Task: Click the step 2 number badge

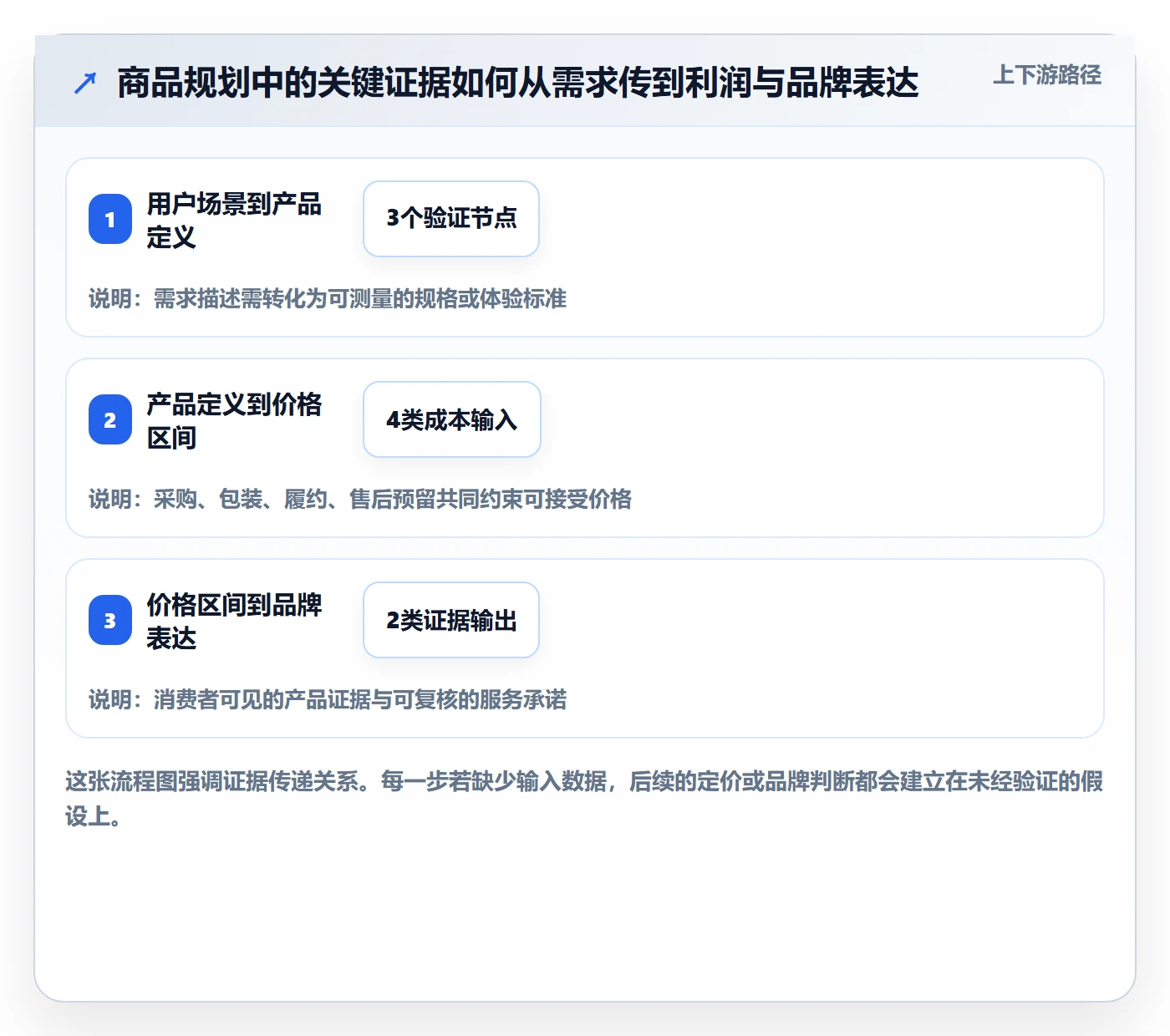Action: point(110,419)
